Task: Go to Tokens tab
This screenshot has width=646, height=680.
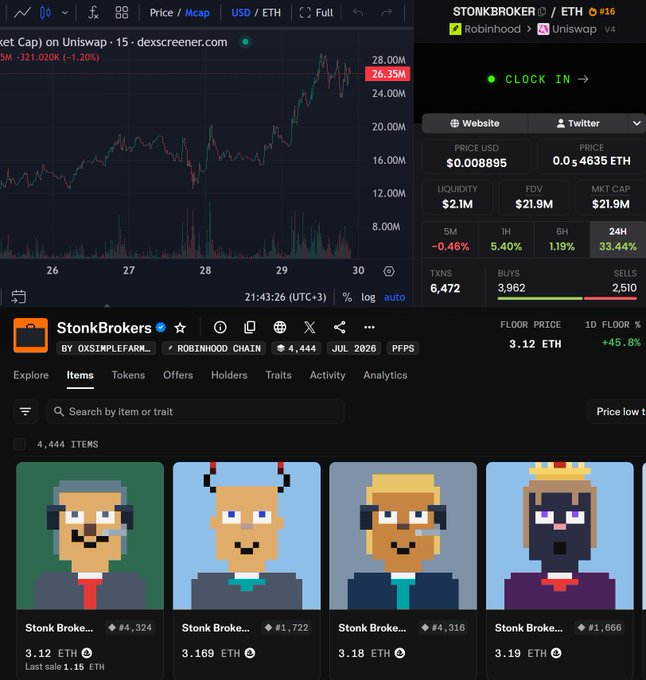Action: pos(128,375)
